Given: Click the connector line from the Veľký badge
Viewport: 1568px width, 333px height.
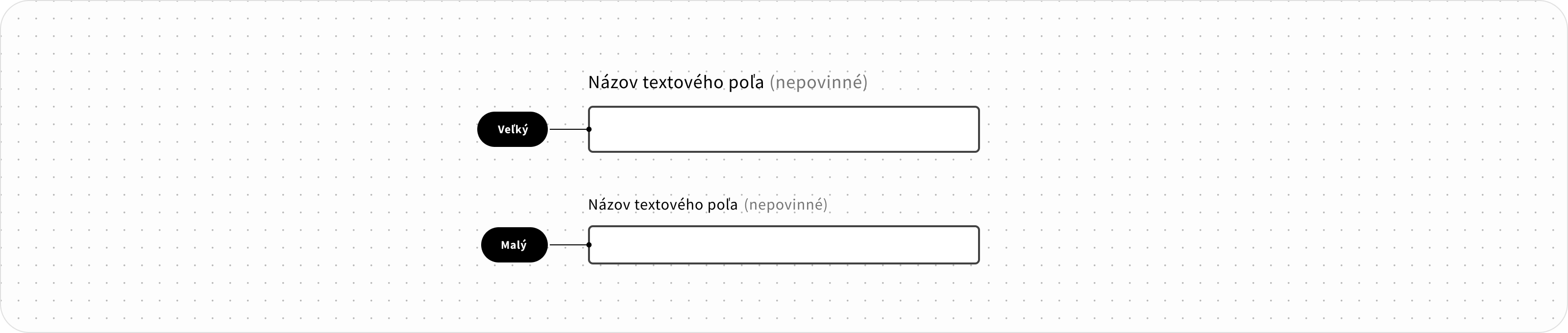Looking at the screenshot, I should [x=568, y=129].
